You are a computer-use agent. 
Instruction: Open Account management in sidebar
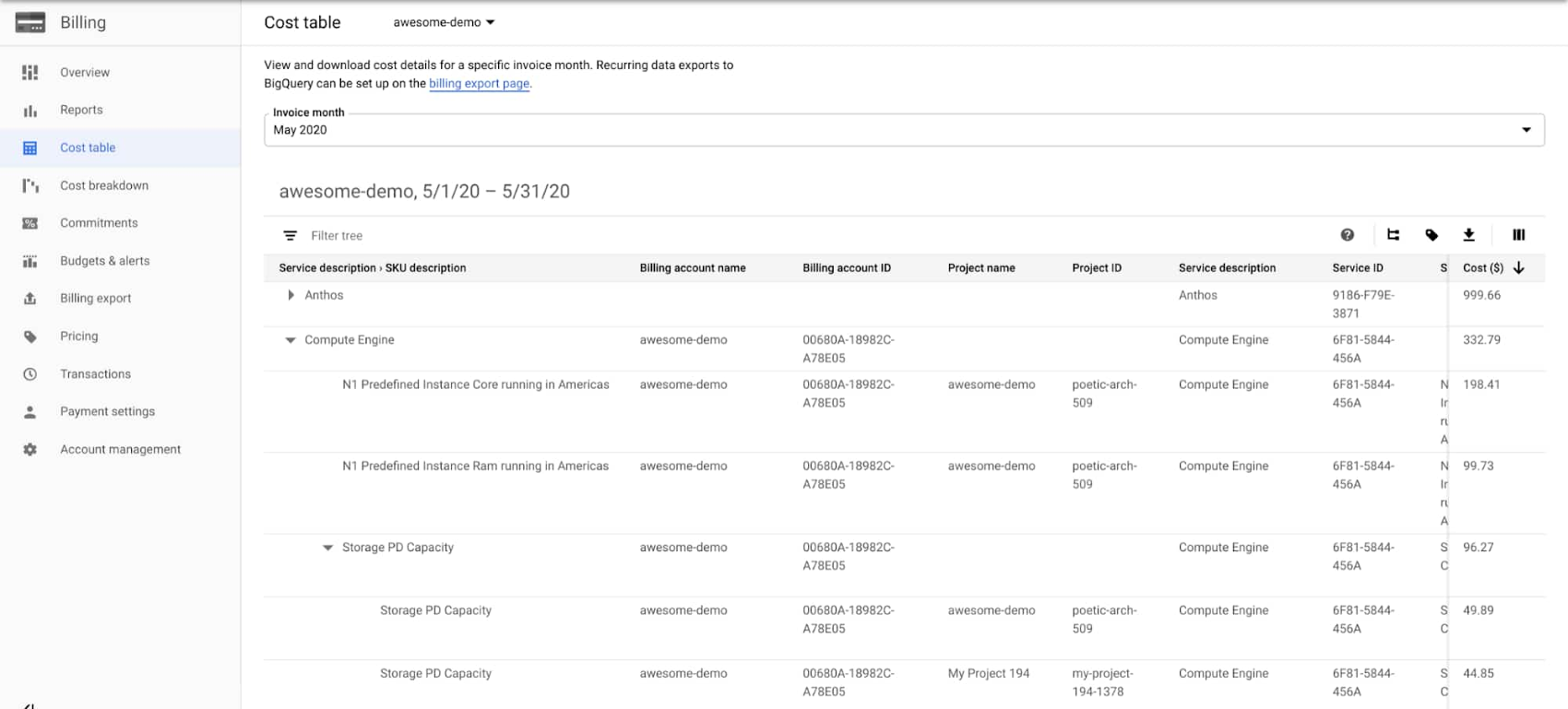120,450
